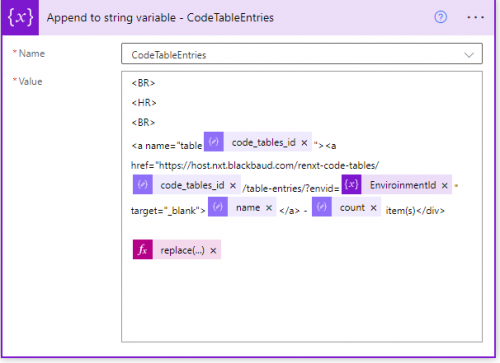Click the '<HR>' line in Value
Image resolution: width=500 pixels, height=363 pixels.
point(144,103)
